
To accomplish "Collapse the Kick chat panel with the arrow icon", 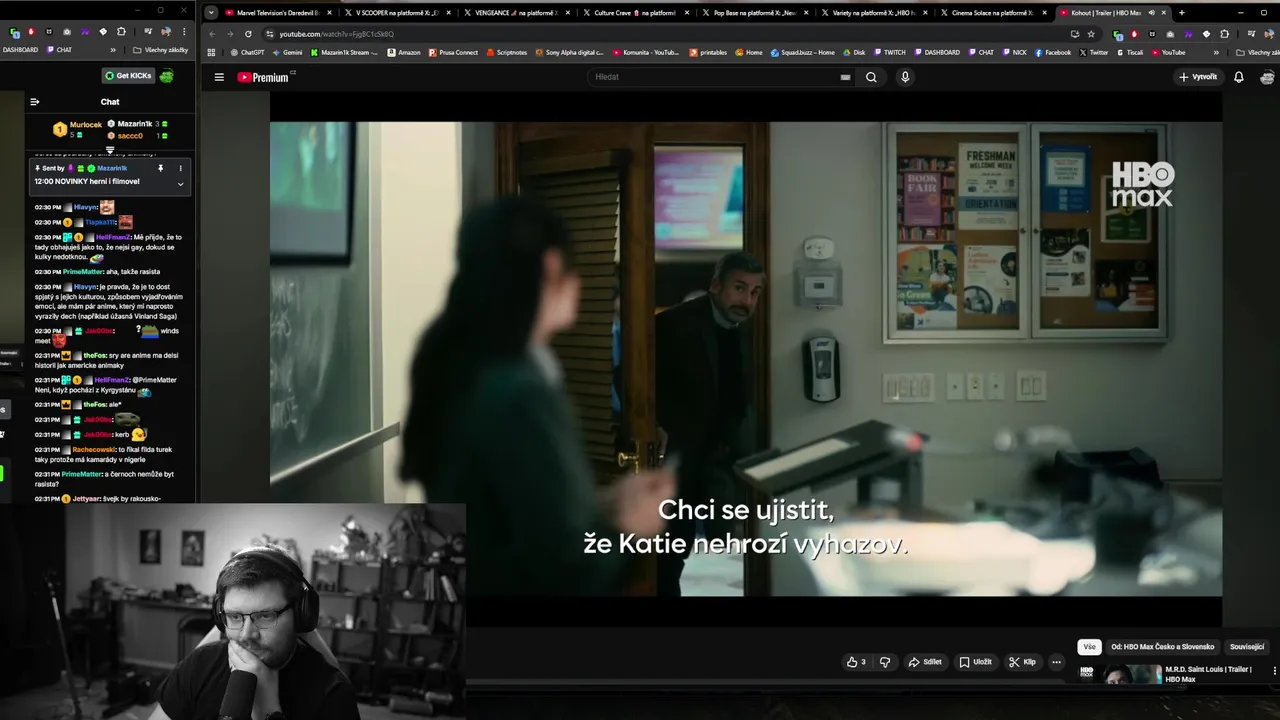I will (x=34, y=101).
